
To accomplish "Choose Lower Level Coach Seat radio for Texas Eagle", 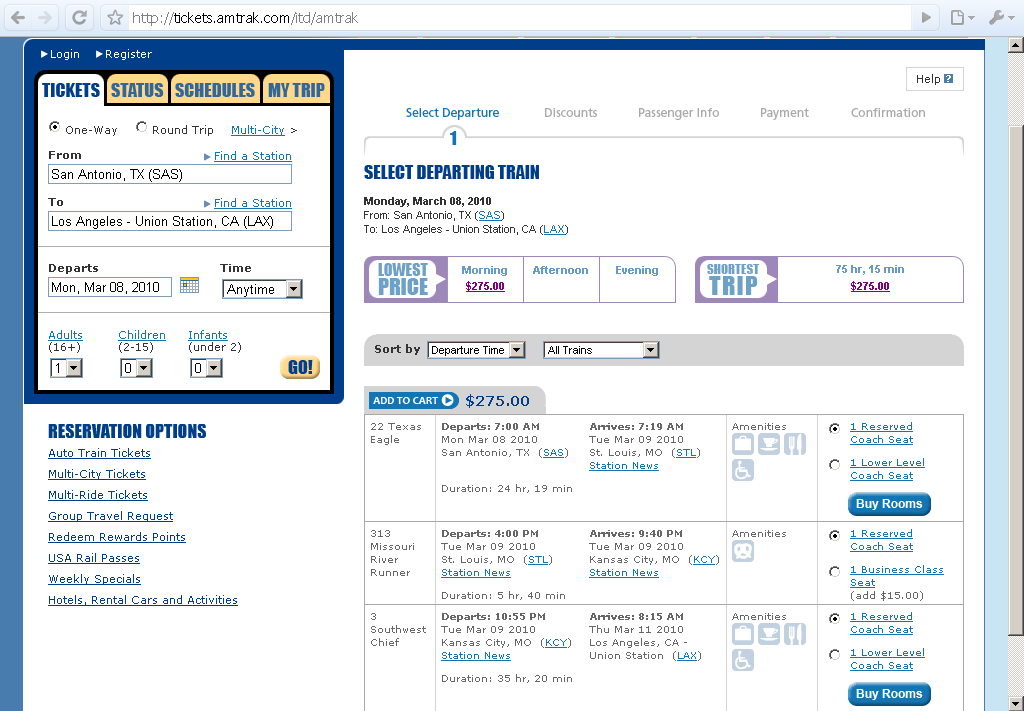I will point(835,465).
